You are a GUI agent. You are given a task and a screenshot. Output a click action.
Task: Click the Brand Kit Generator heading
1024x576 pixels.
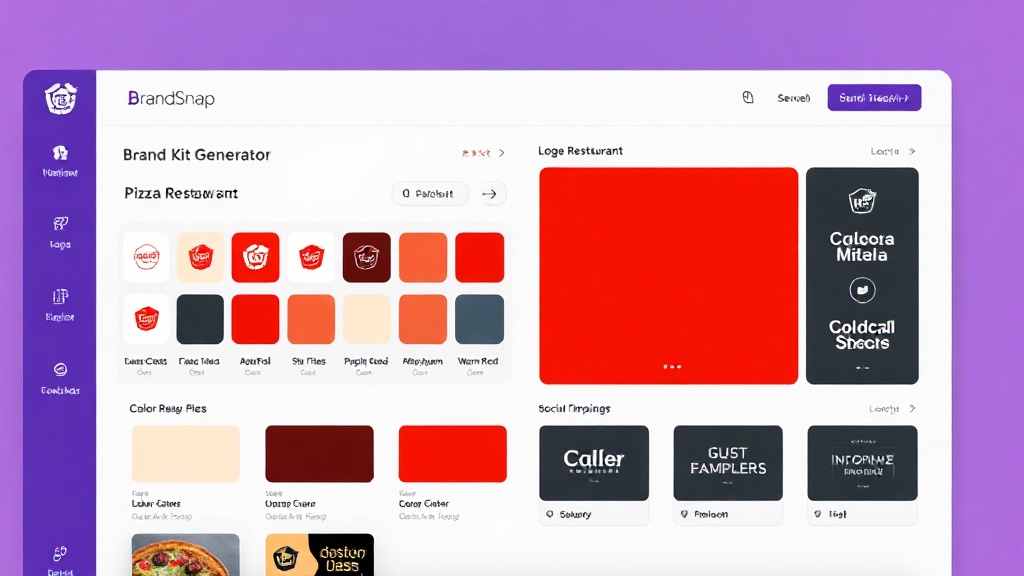click(x=197, y=155)
